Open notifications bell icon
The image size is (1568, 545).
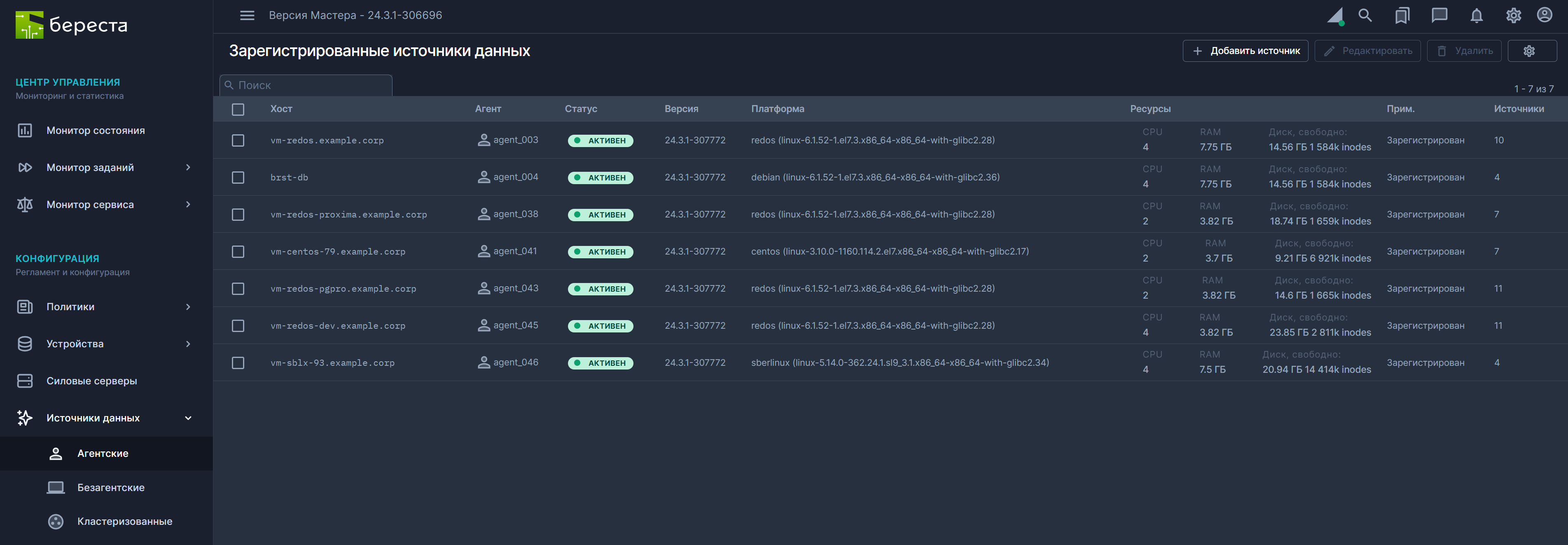1476,15
